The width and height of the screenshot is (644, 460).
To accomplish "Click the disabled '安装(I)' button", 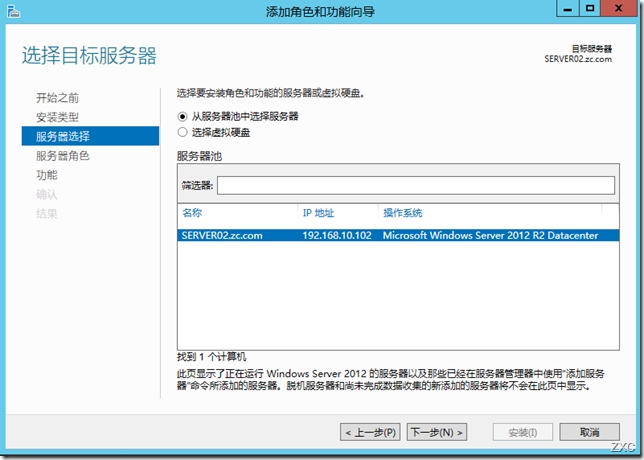I will (x=523, y=432).
